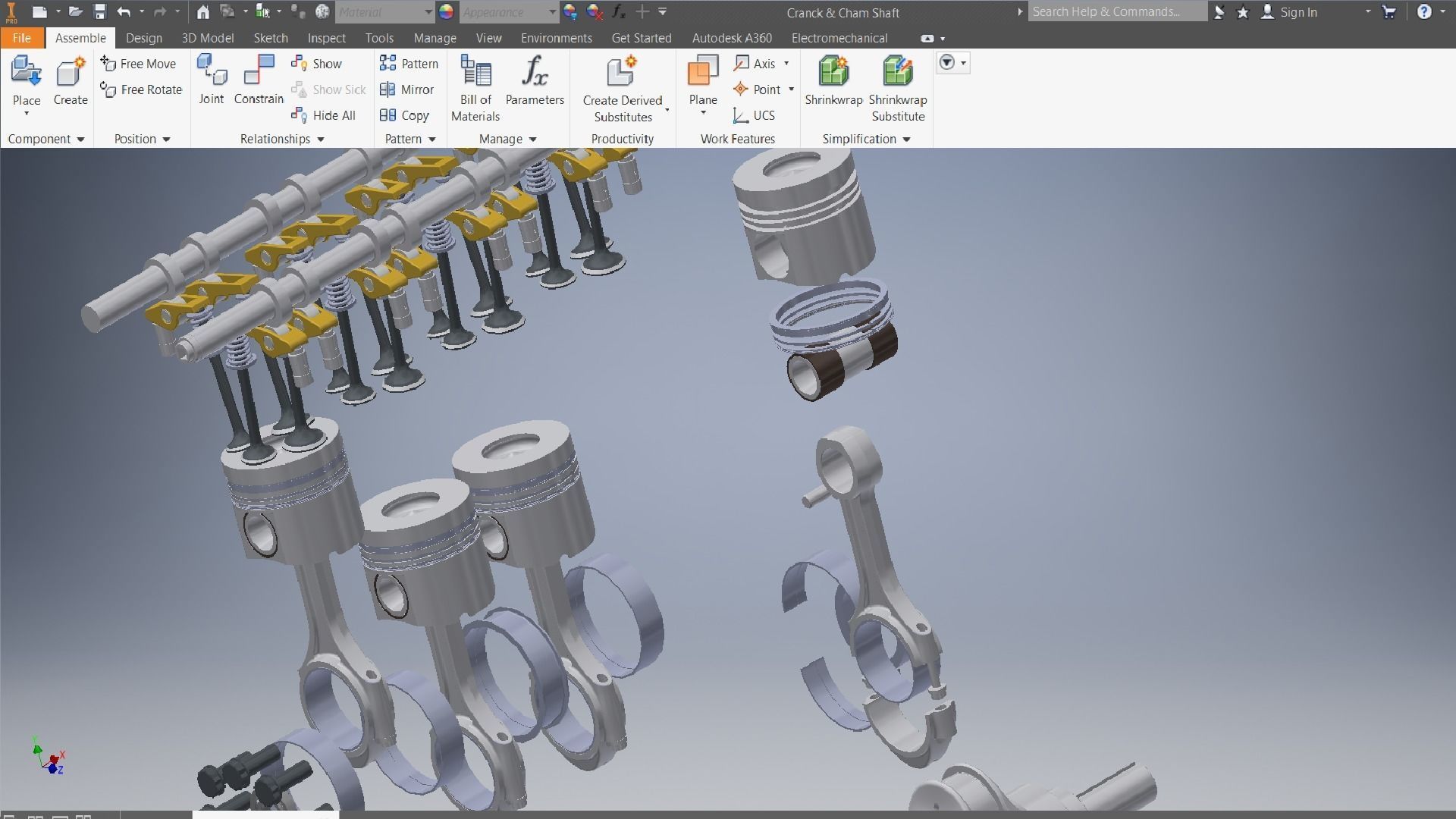
Task: Open the Axis dropdown arrow
Action: point(786,64)
